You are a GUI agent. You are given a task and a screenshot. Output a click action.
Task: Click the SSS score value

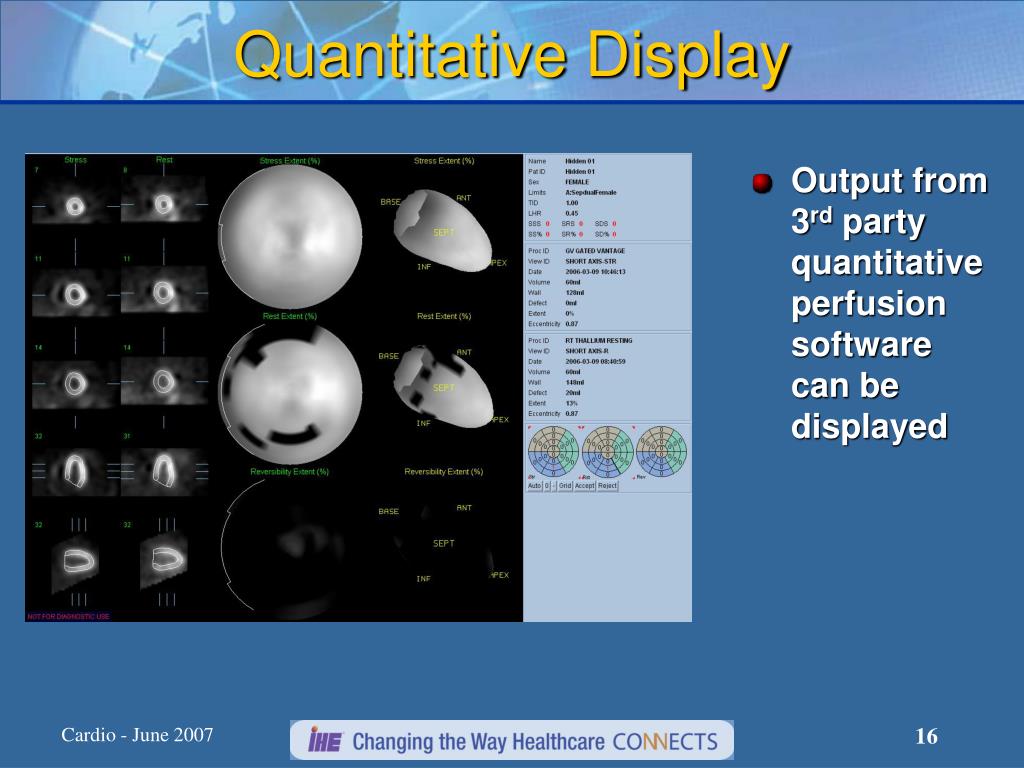pos(547,224)
